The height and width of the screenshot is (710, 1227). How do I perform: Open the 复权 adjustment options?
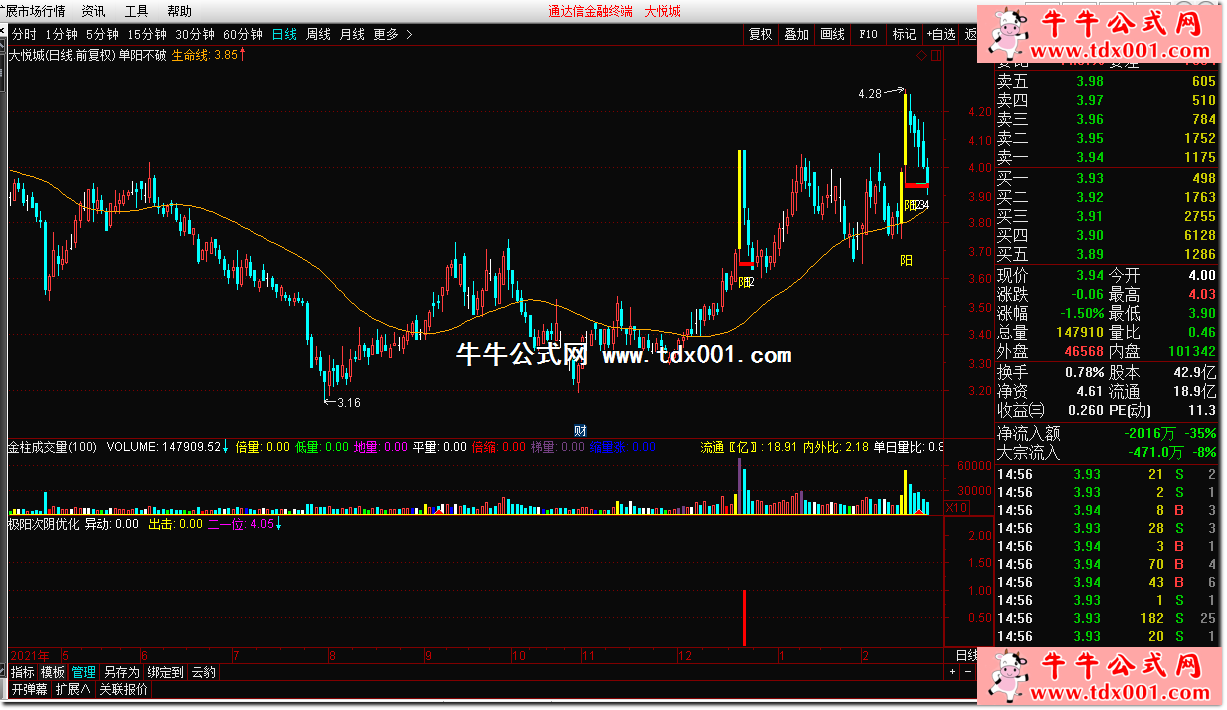[760, 34]
